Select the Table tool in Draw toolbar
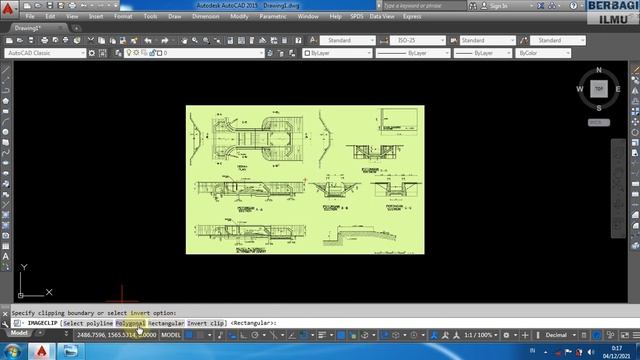640x360 pixels. (6, 246)
